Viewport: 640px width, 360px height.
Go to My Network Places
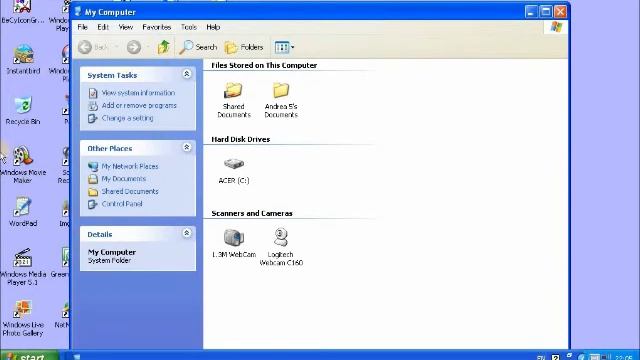pos(130,167)
